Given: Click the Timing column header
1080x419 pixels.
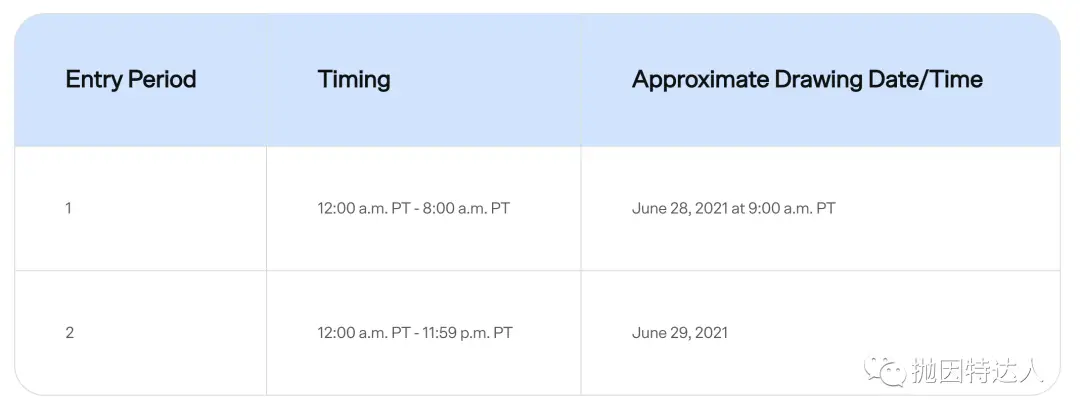Looking at the screenshot, I should (x=354, y=80).
